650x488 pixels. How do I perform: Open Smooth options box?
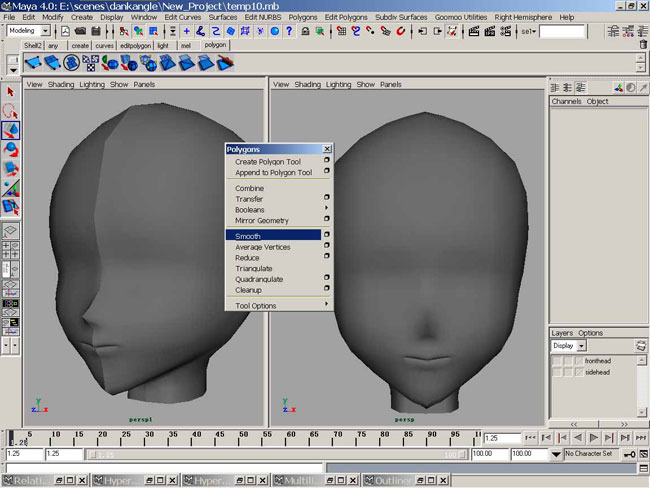point(327,235)
